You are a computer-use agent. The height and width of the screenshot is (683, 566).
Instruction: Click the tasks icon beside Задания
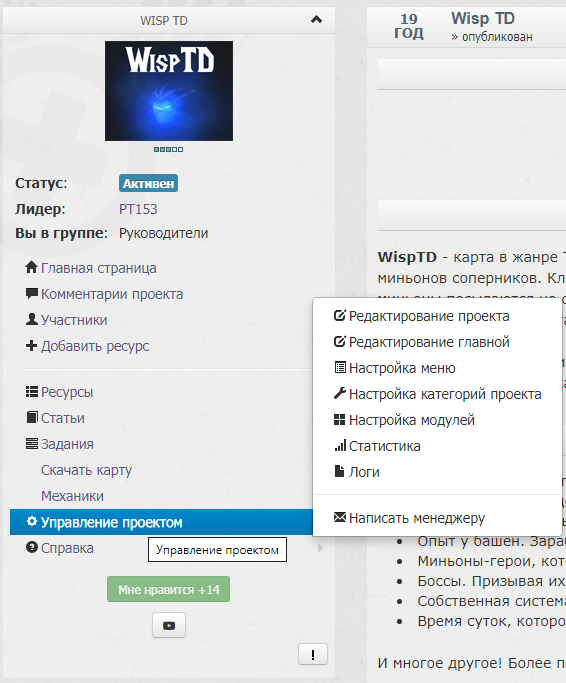(31, 443)
